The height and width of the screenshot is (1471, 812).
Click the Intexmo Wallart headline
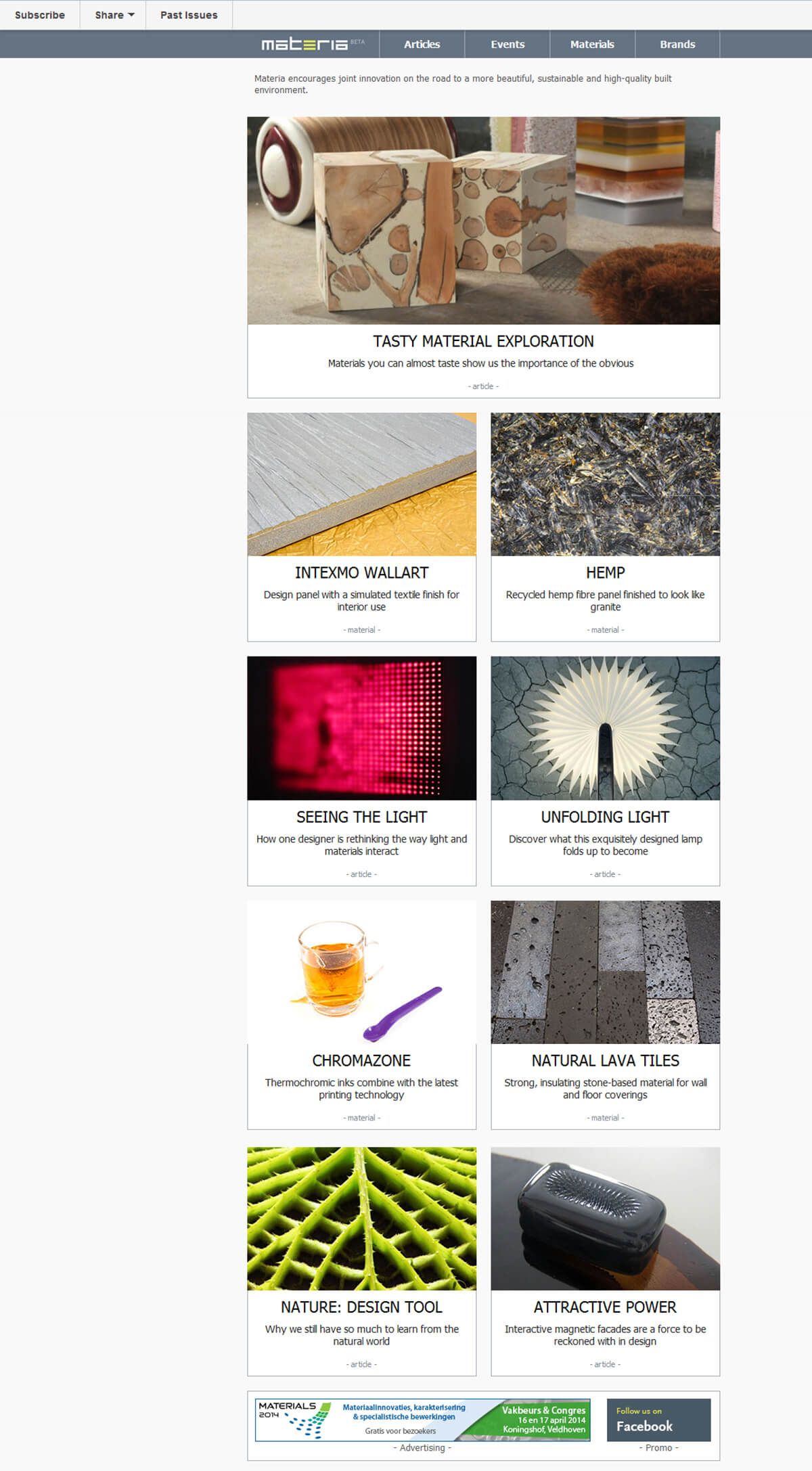pos(361,572)
